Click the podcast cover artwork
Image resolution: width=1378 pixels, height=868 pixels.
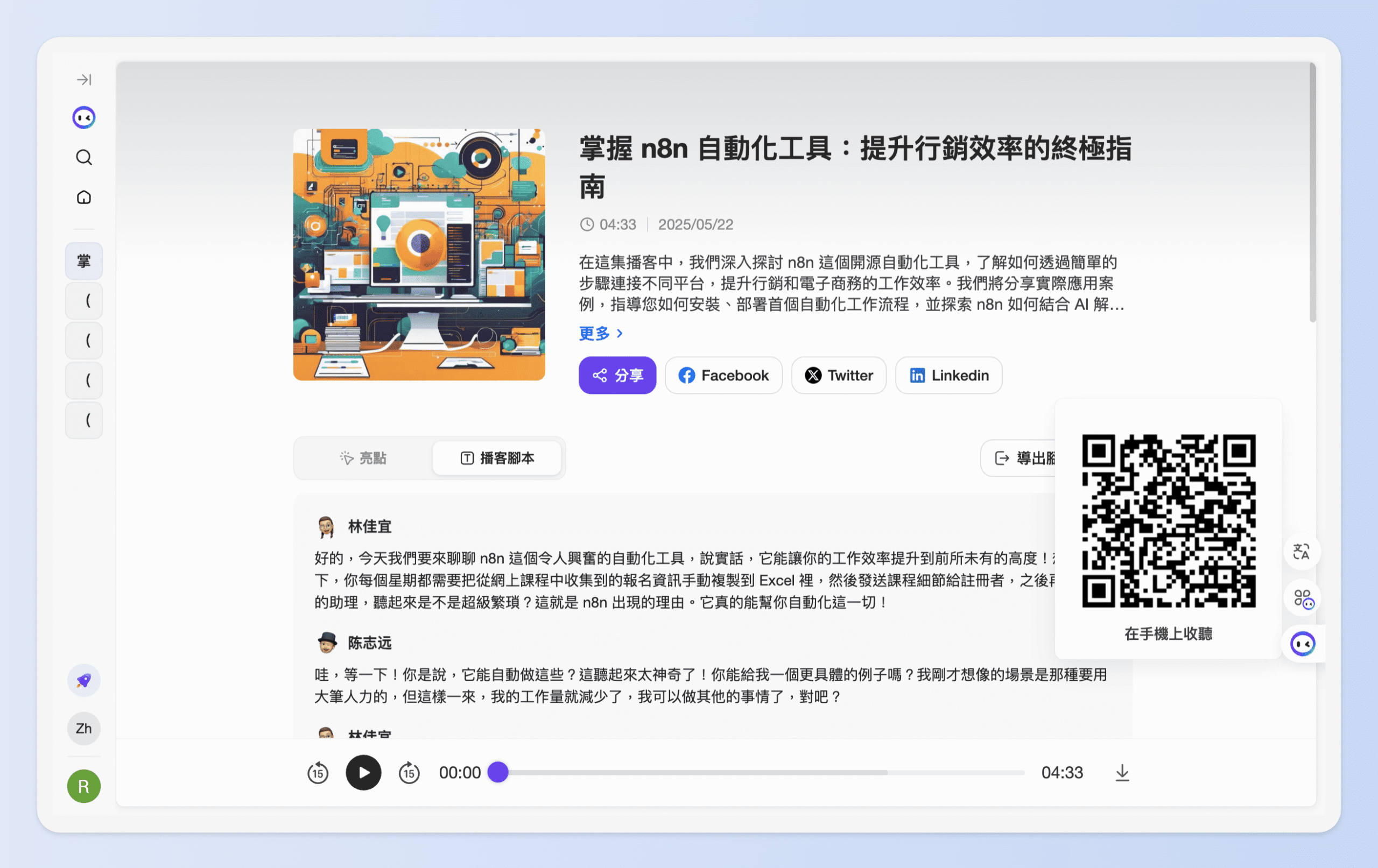pyautogui.click(x=419, y=255)
